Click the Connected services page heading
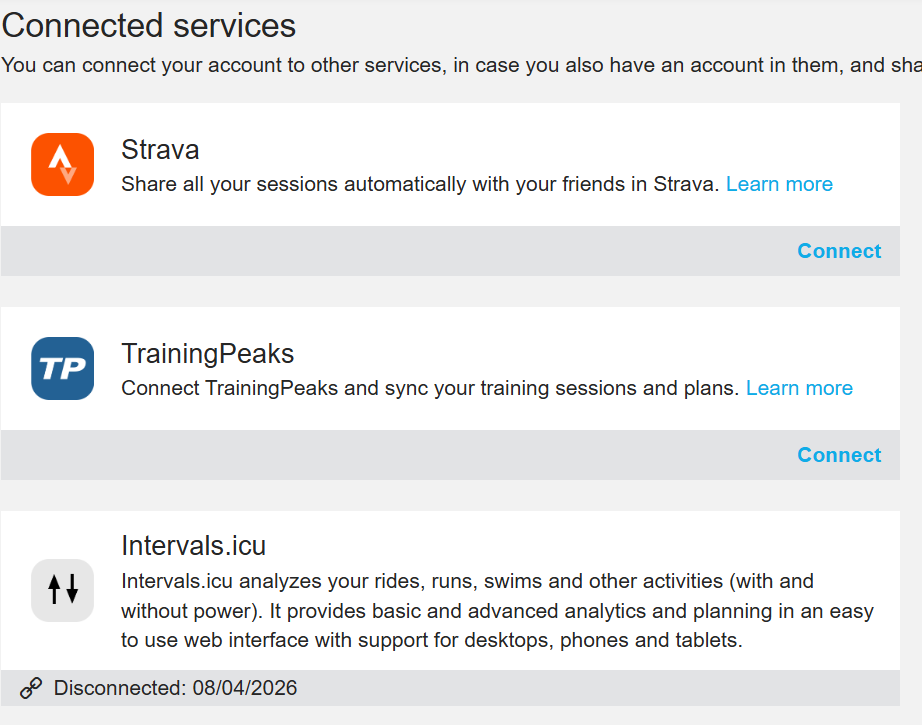 (x=149, y=25)
